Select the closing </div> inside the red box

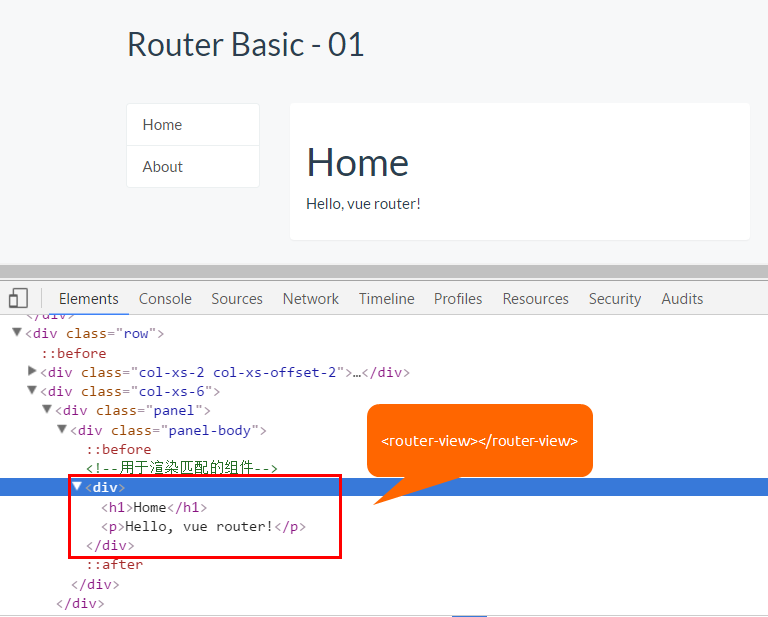[110, 546]
